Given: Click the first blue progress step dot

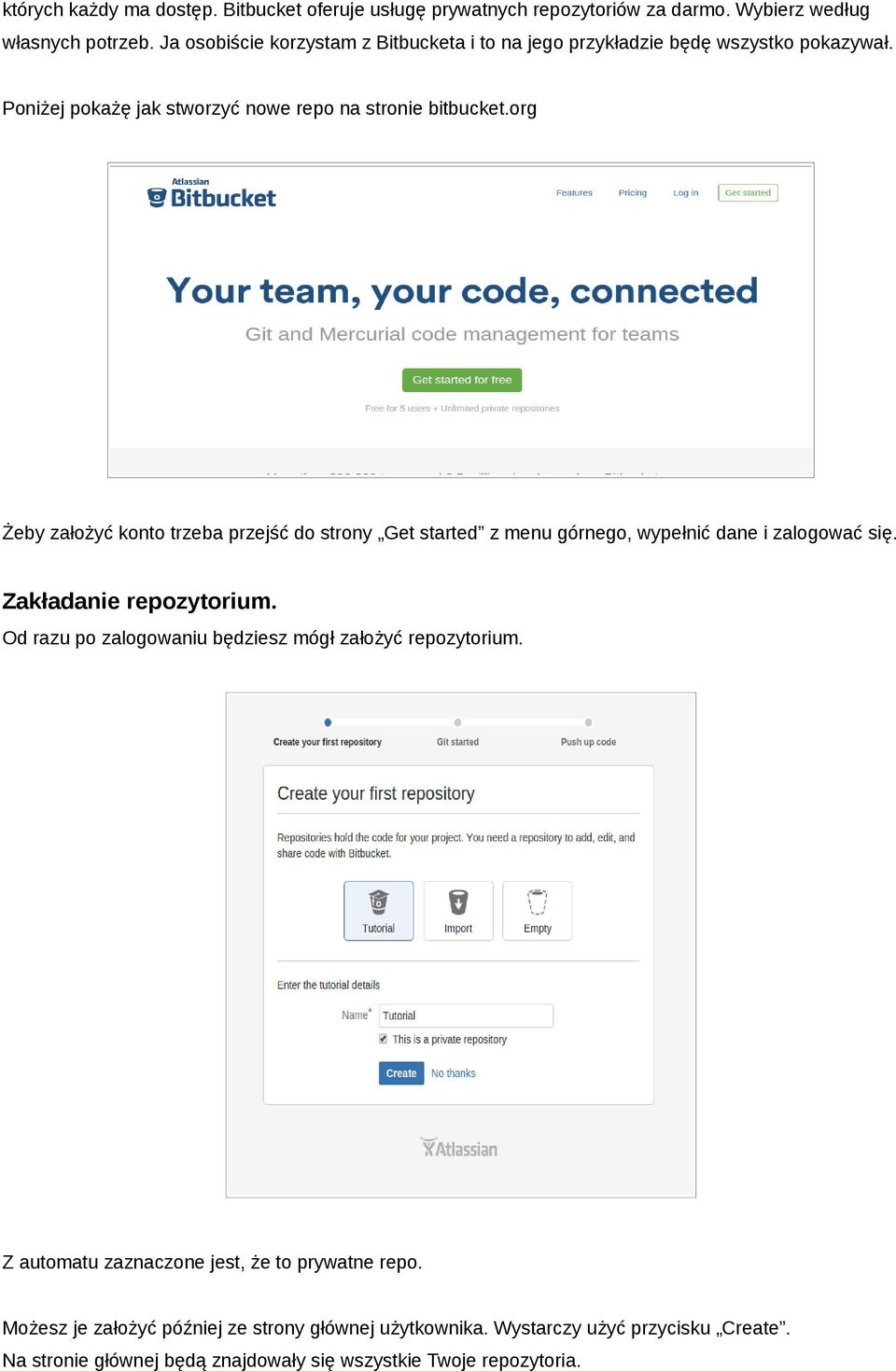Looking at the screenshot, I should (328, 722).
